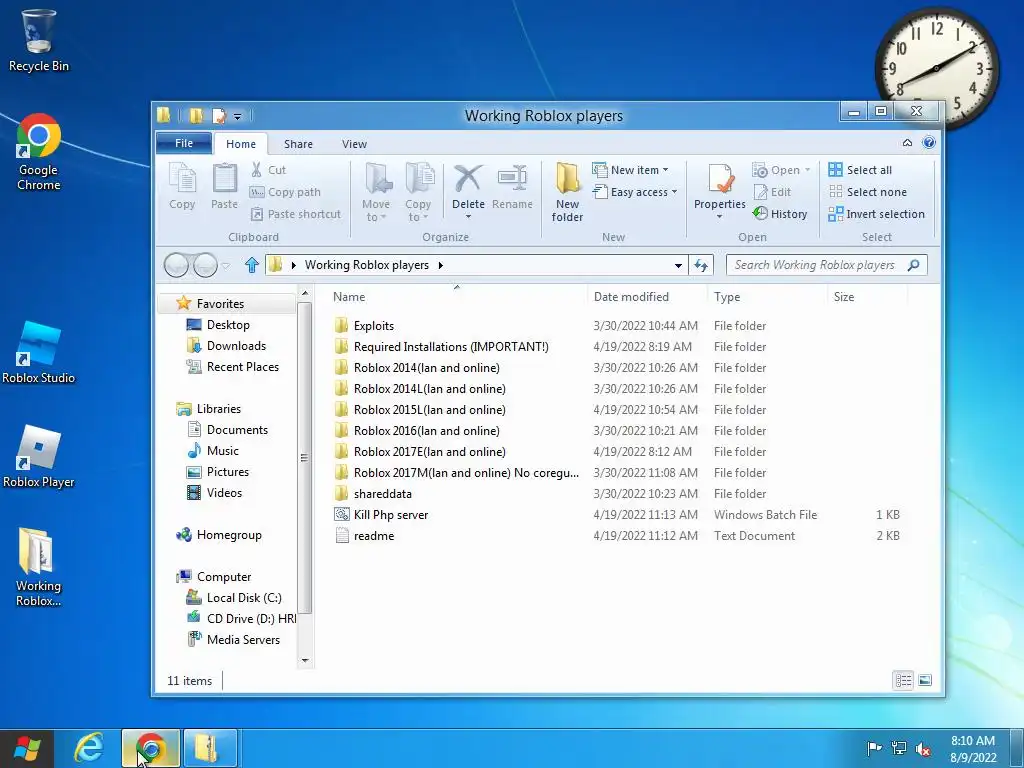Switch to the Share ribbon tab

pos(298,144)
